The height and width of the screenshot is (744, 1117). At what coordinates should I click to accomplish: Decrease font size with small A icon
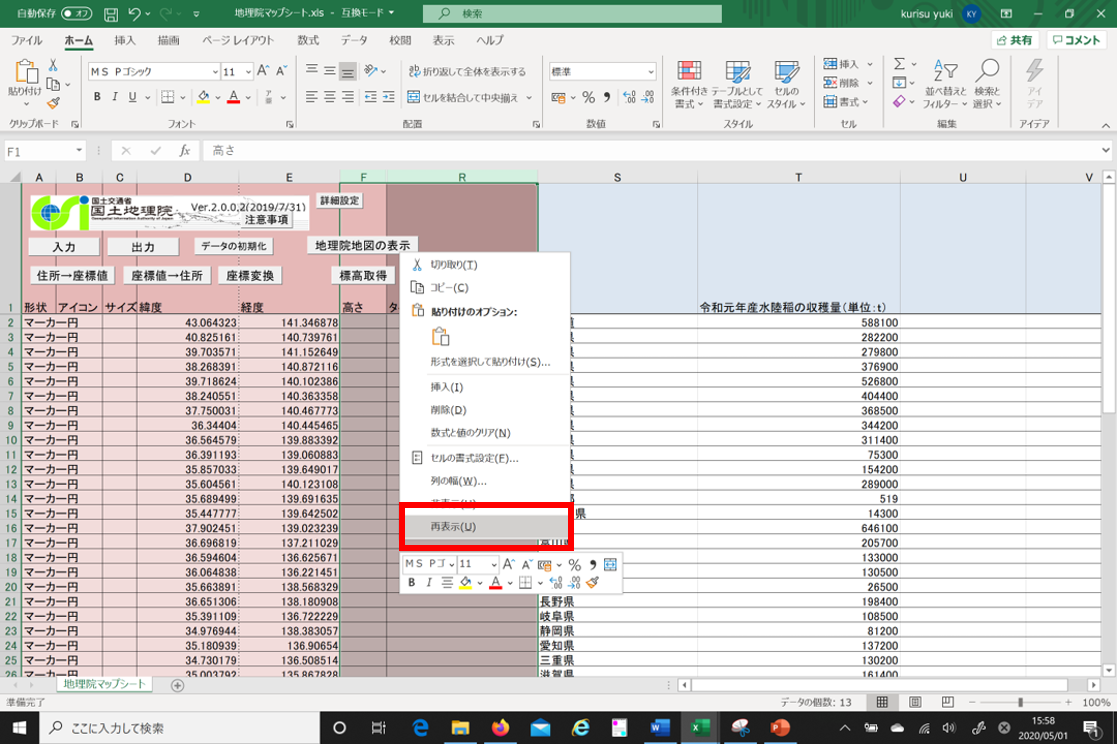[281, 71]
